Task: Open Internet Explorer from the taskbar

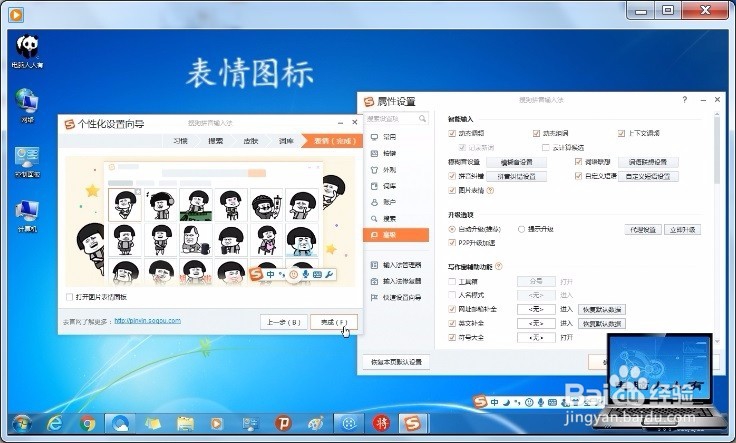Action: [55, 424]
